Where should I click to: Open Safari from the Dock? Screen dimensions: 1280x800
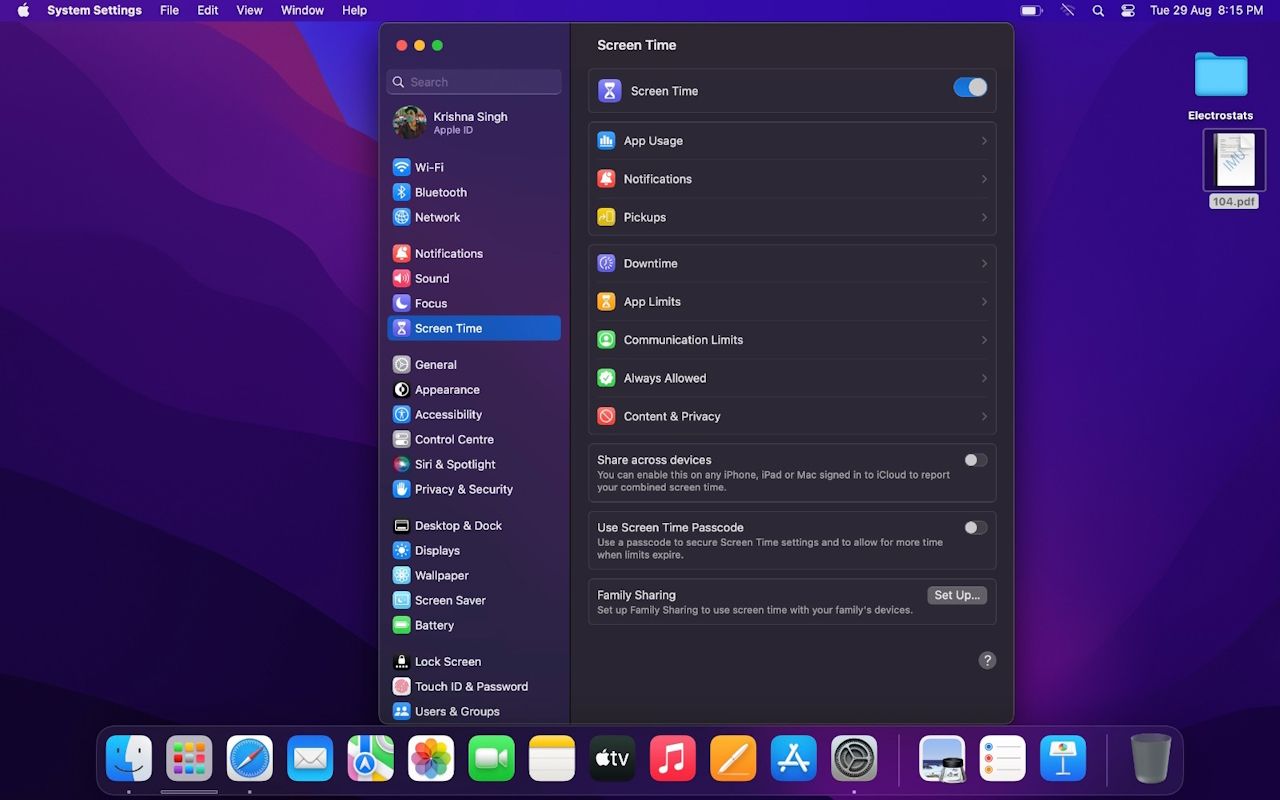point(249,759)
